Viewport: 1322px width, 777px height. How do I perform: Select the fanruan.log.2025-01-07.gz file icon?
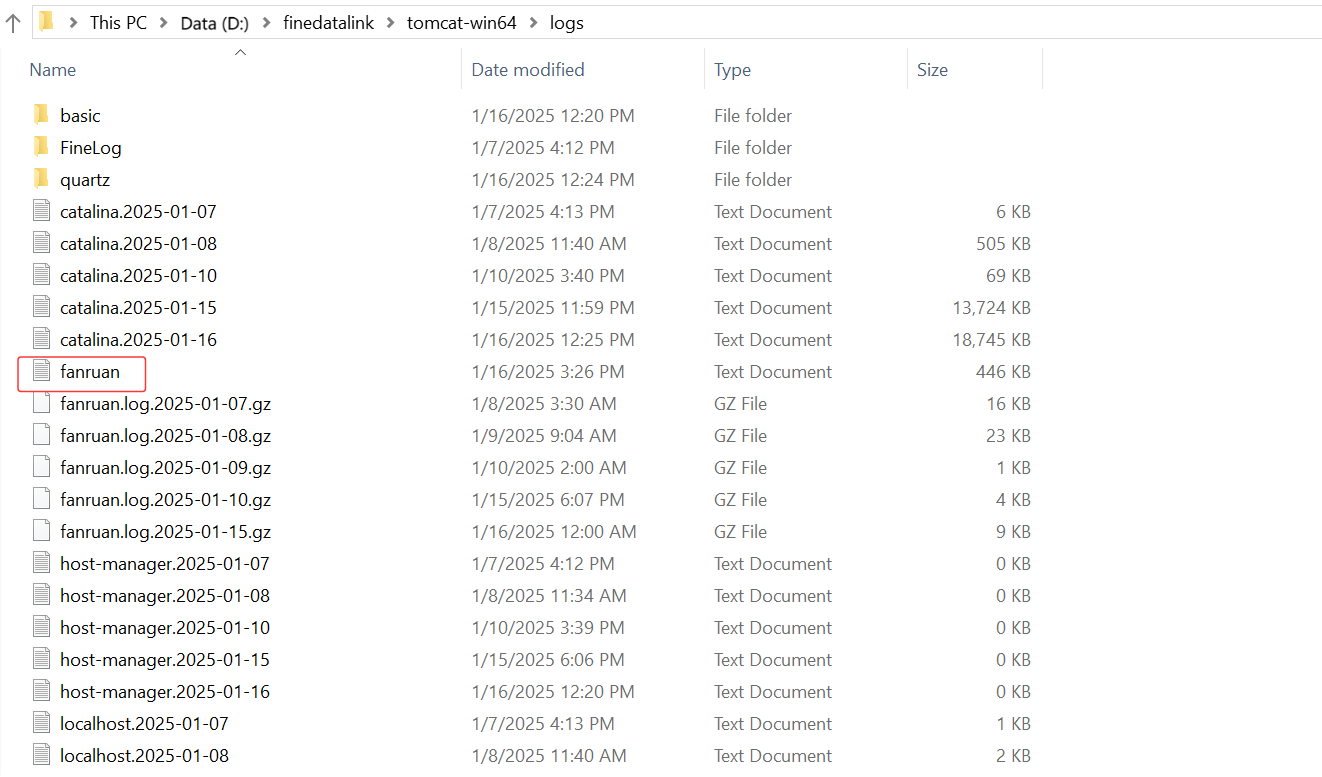pos(41,403)
